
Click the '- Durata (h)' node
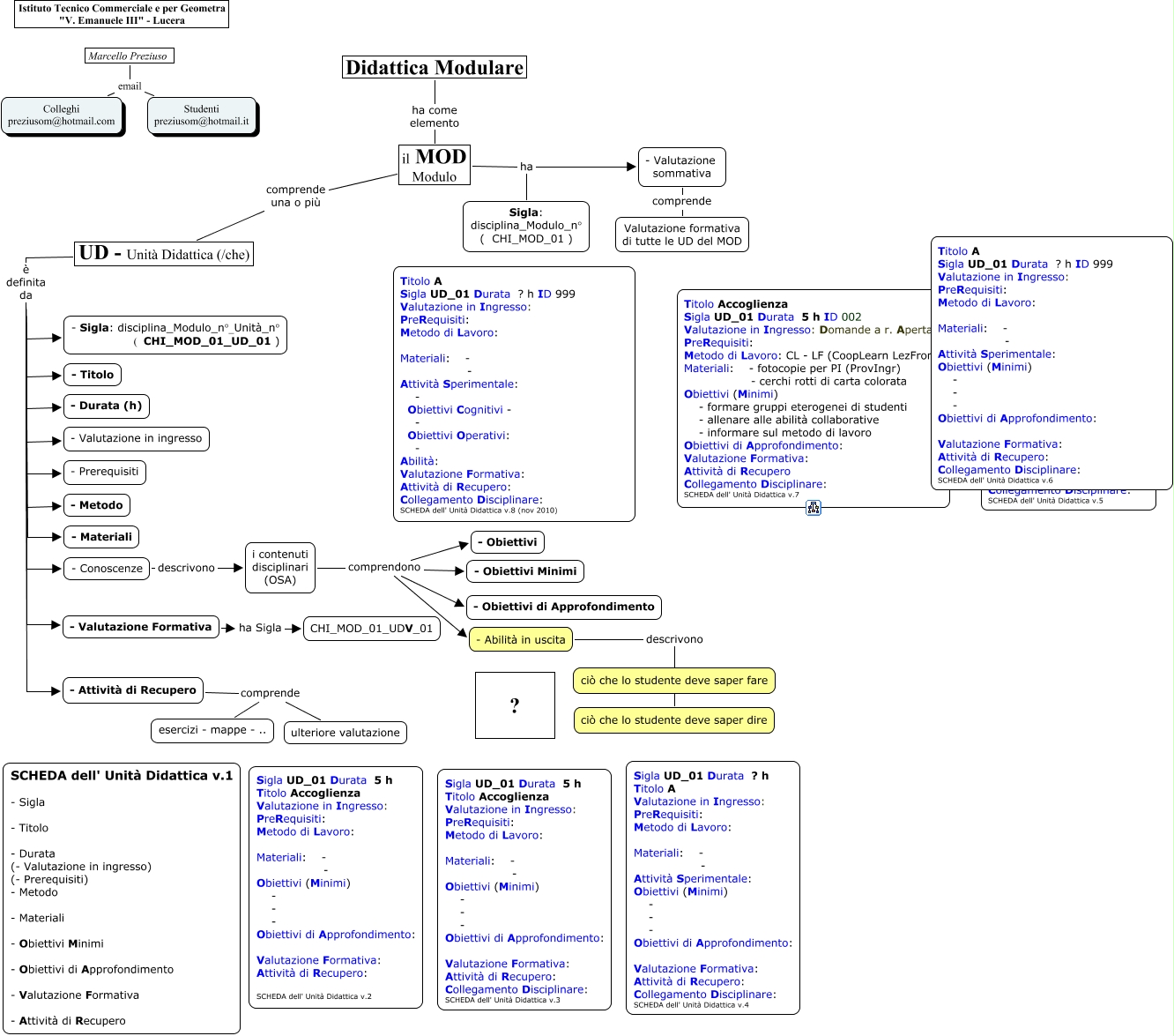[106, 406]
